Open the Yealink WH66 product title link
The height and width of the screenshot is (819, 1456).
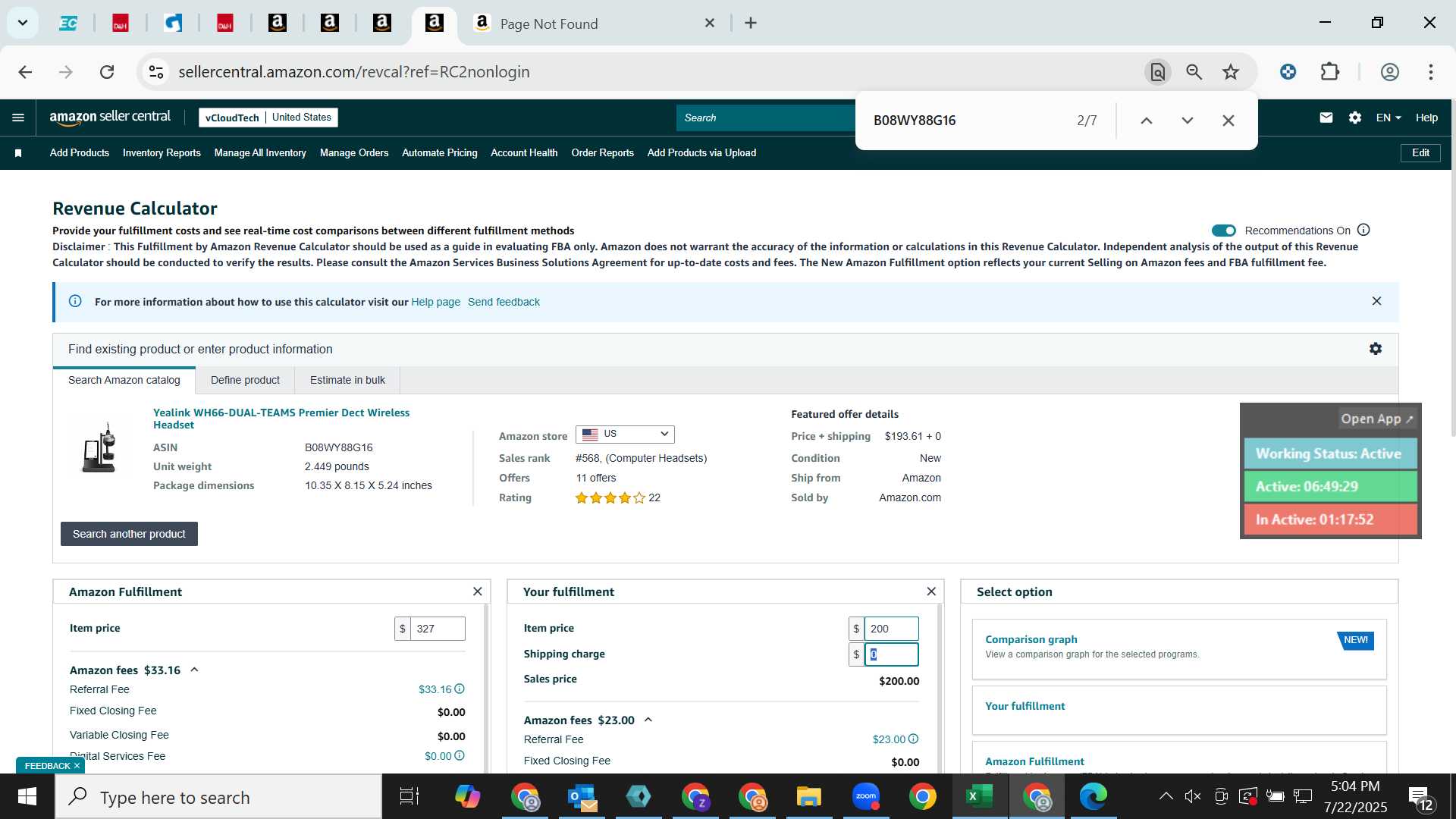tap(281, 419)
